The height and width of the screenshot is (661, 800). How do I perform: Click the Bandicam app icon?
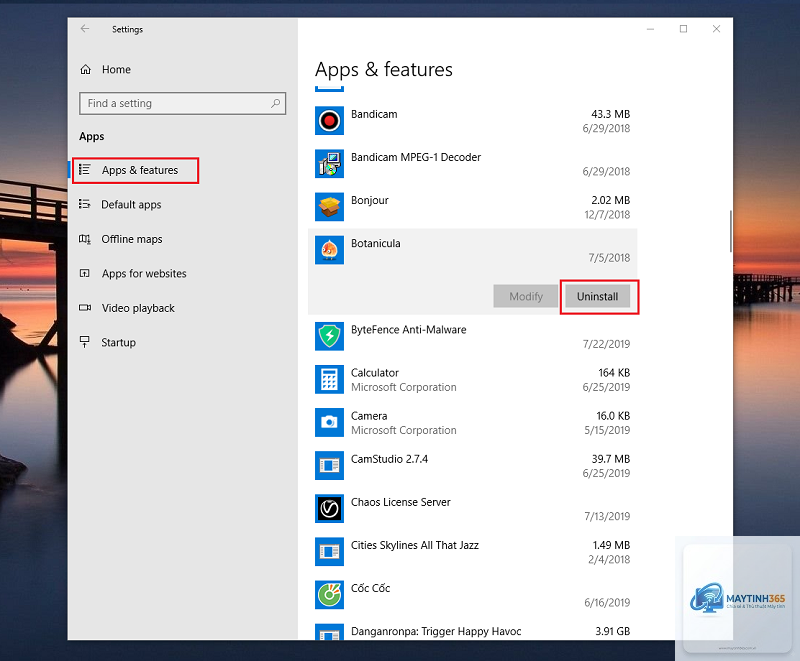click(329, 121)
